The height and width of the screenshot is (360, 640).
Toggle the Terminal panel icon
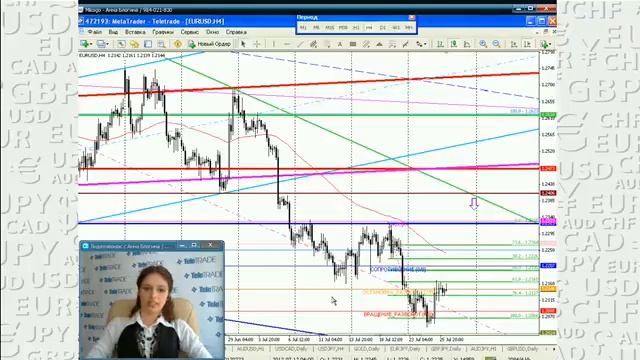[x=161, y=44]
